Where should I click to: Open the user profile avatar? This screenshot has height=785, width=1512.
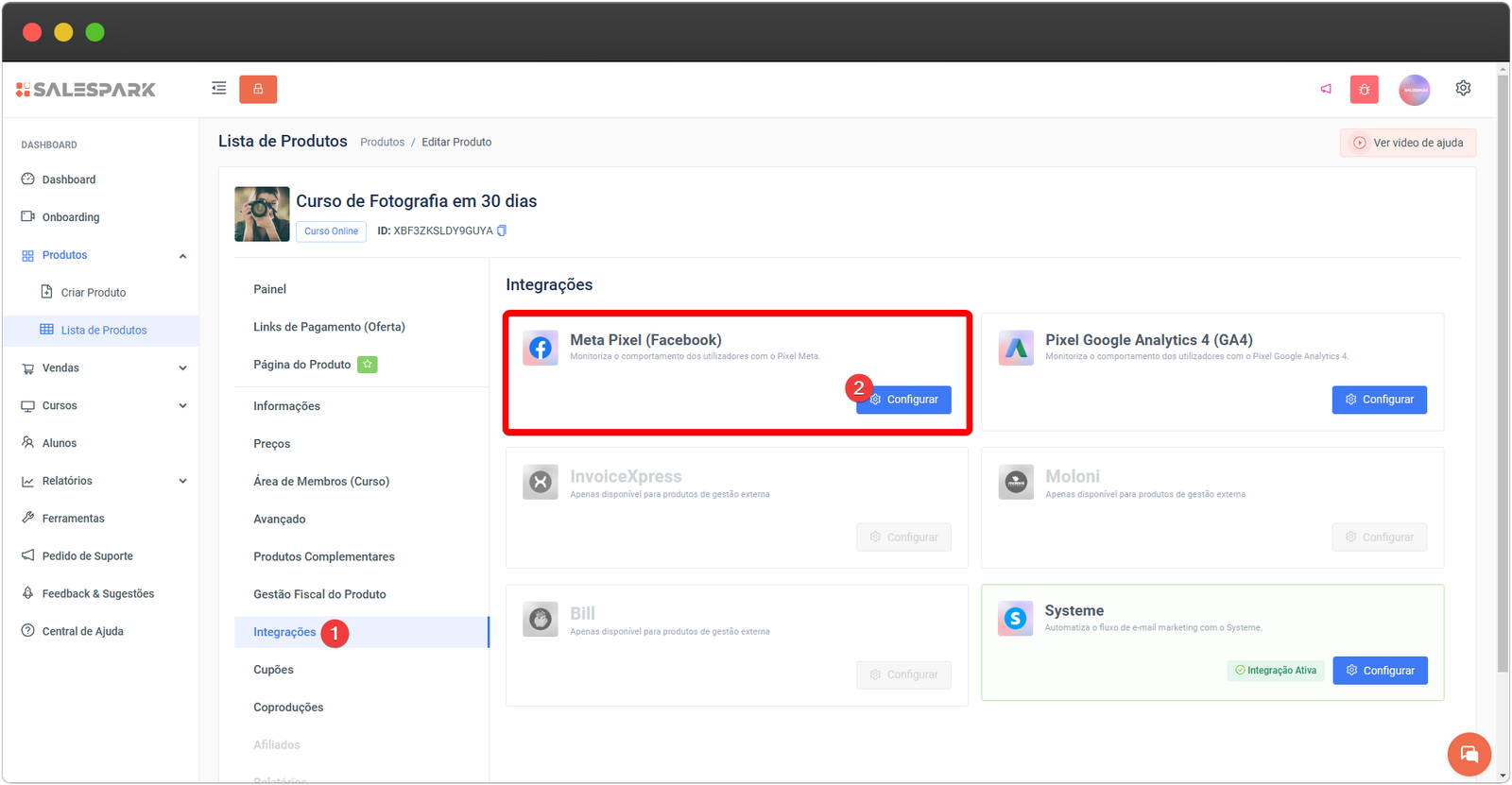(1414, 90)
